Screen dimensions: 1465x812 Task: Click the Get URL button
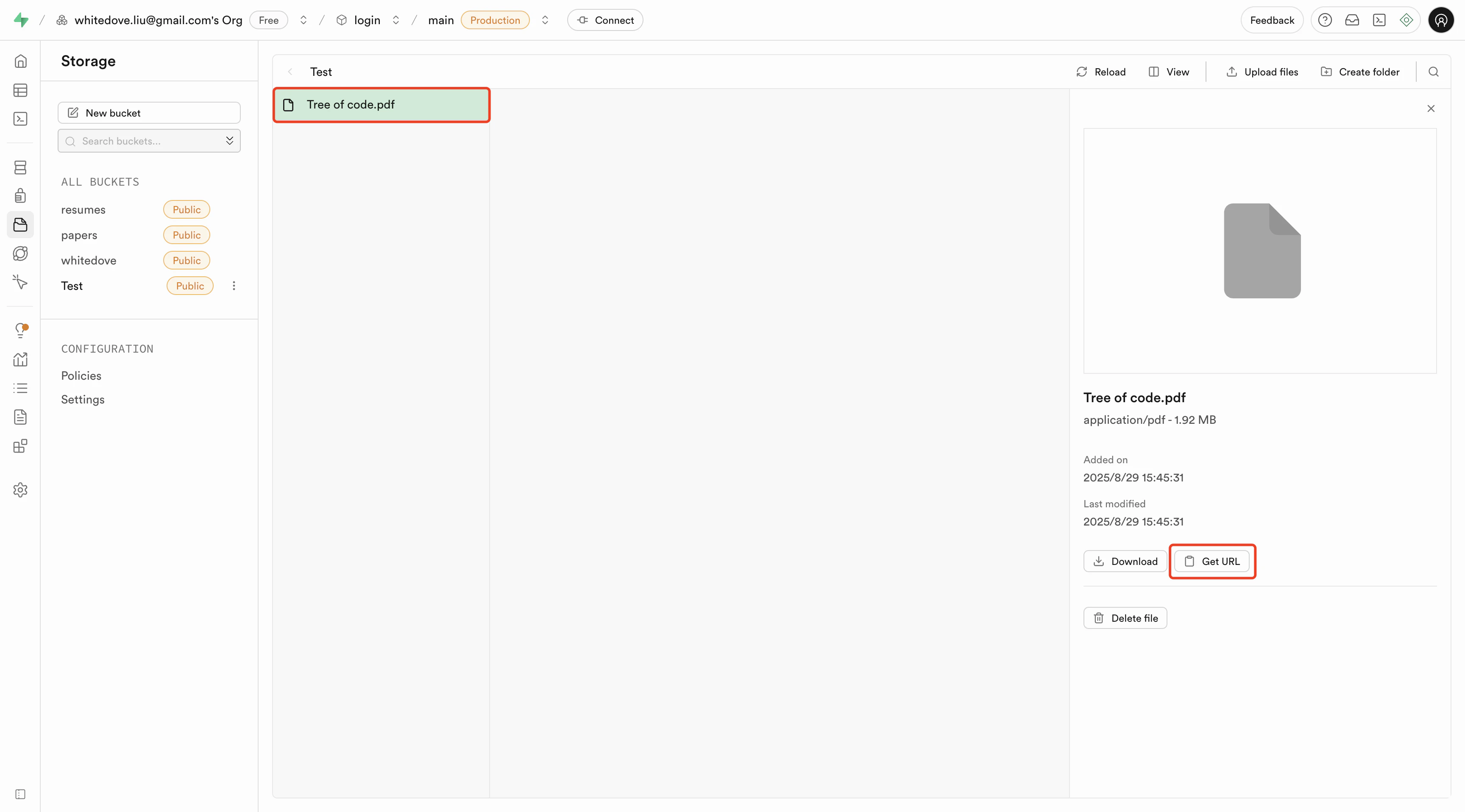[x=1212, y=561]
